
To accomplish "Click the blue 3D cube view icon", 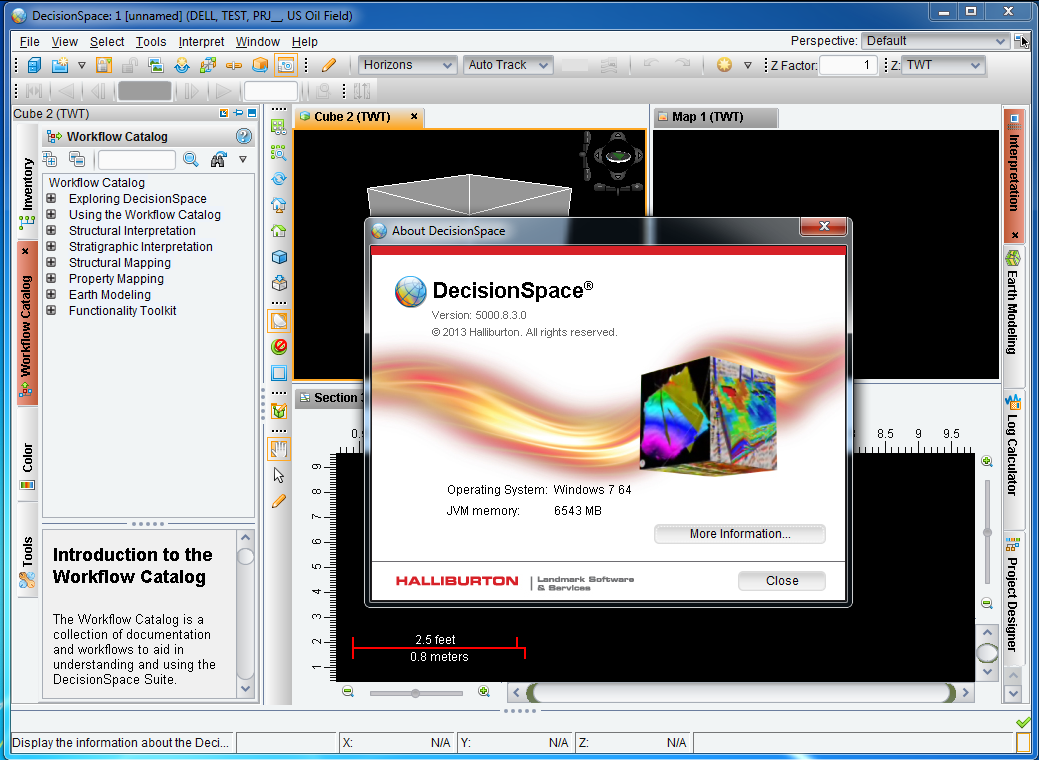I will [x=279, y=256].
